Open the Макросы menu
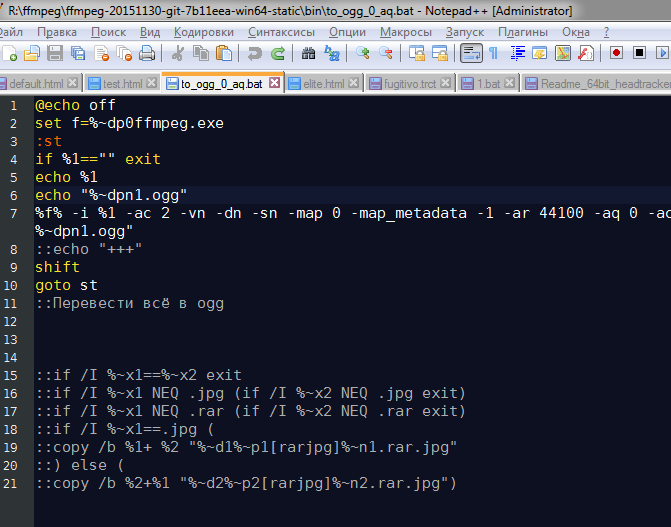 [x=406, y=32]
